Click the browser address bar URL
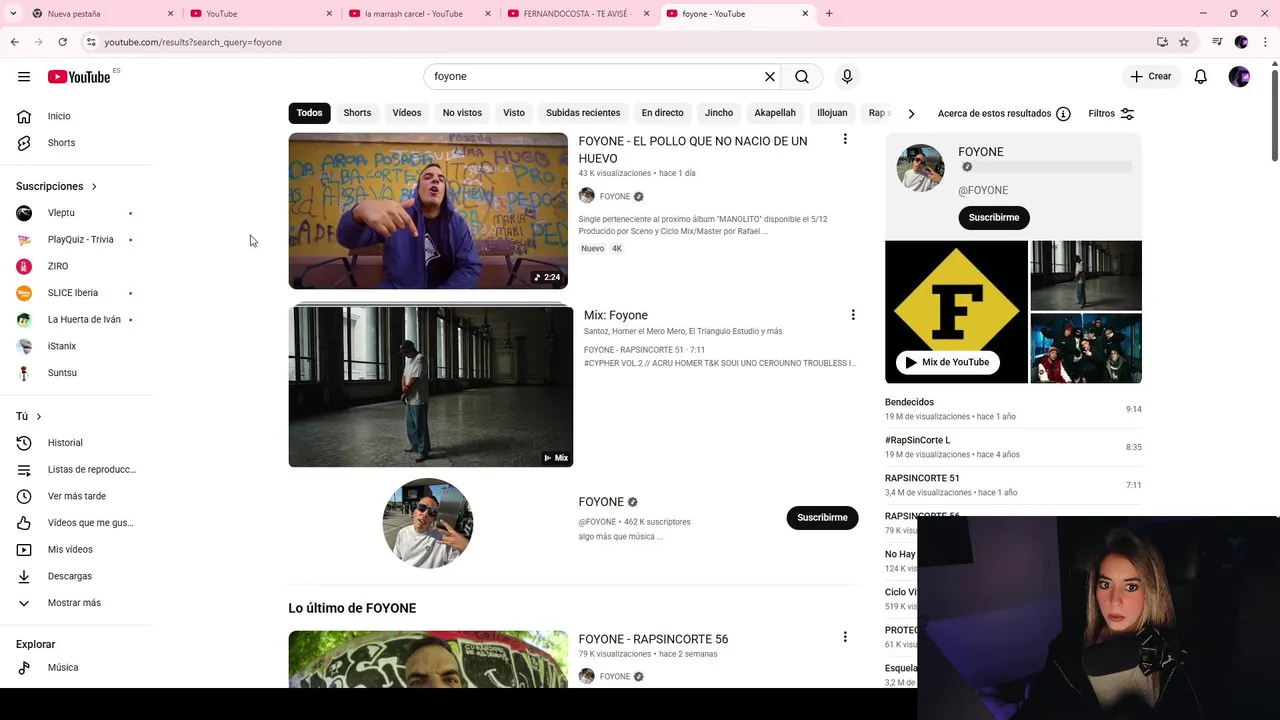 pyautogui.click(x=193, y=42)
